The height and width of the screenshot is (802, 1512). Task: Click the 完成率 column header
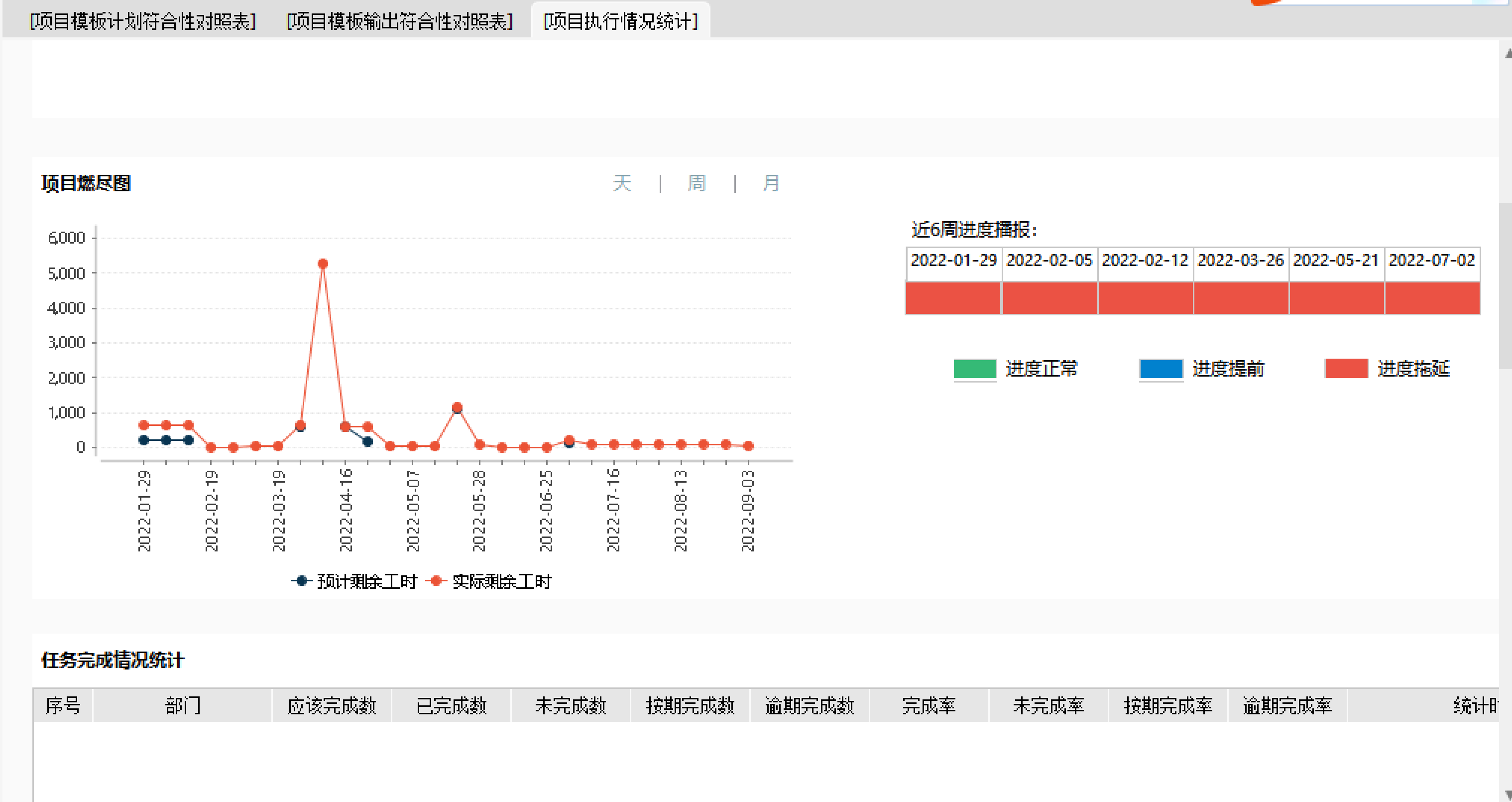pos(929,705)
